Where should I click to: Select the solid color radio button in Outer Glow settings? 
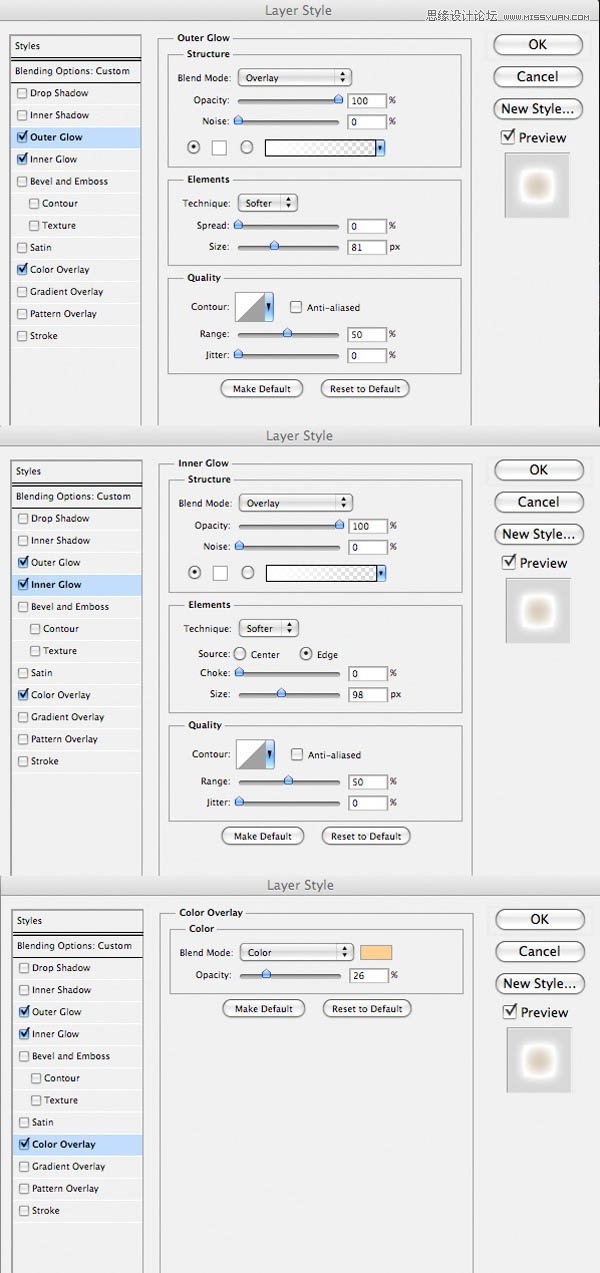(194, 148)
